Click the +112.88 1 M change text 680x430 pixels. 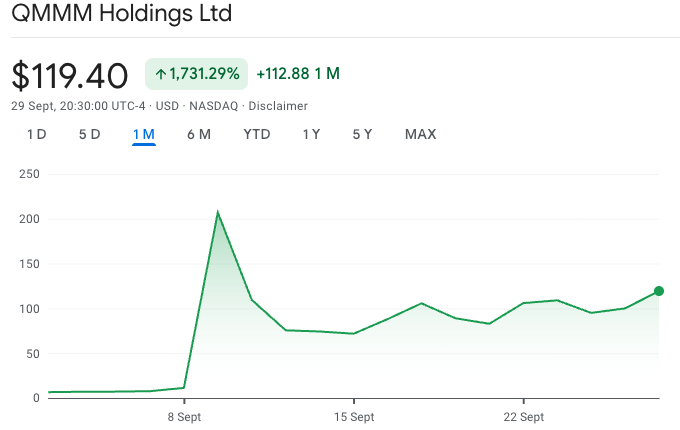[298, 74]
